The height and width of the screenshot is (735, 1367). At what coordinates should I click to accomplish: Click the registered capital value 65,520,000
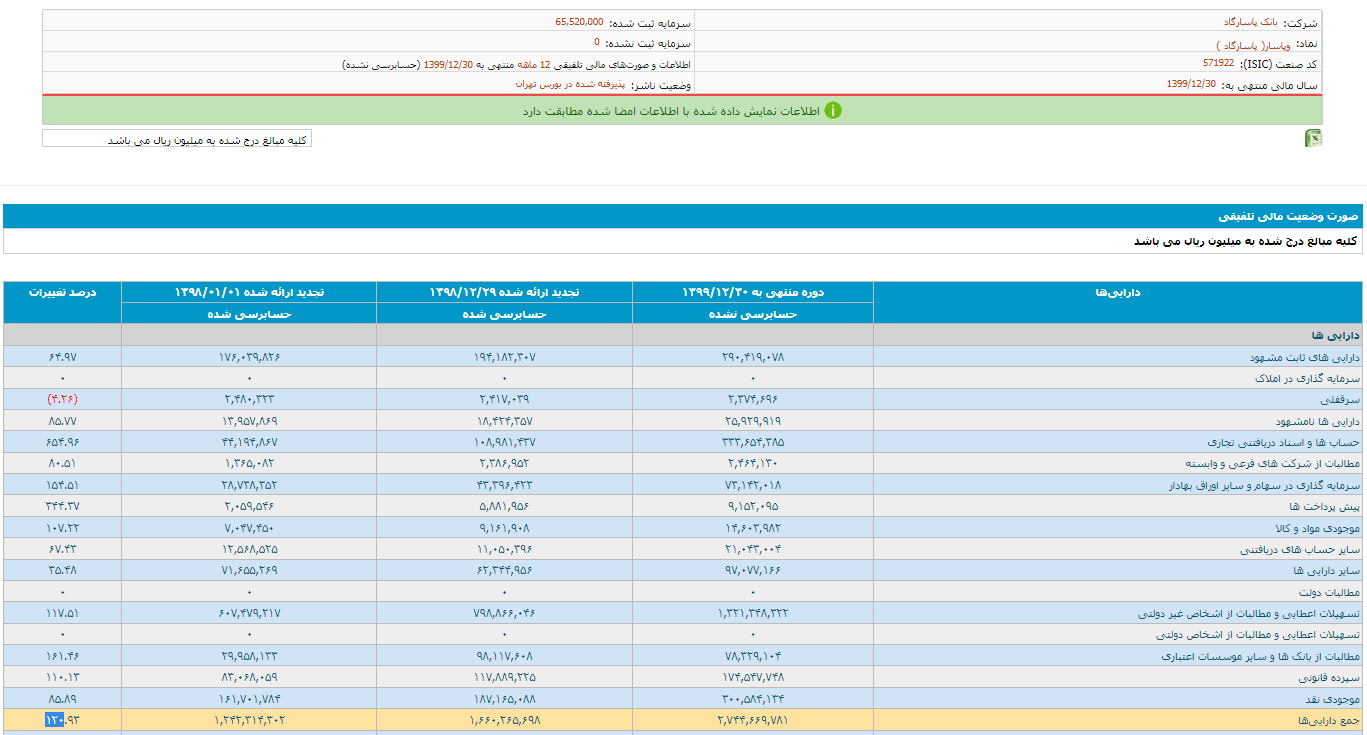(579, 21)
